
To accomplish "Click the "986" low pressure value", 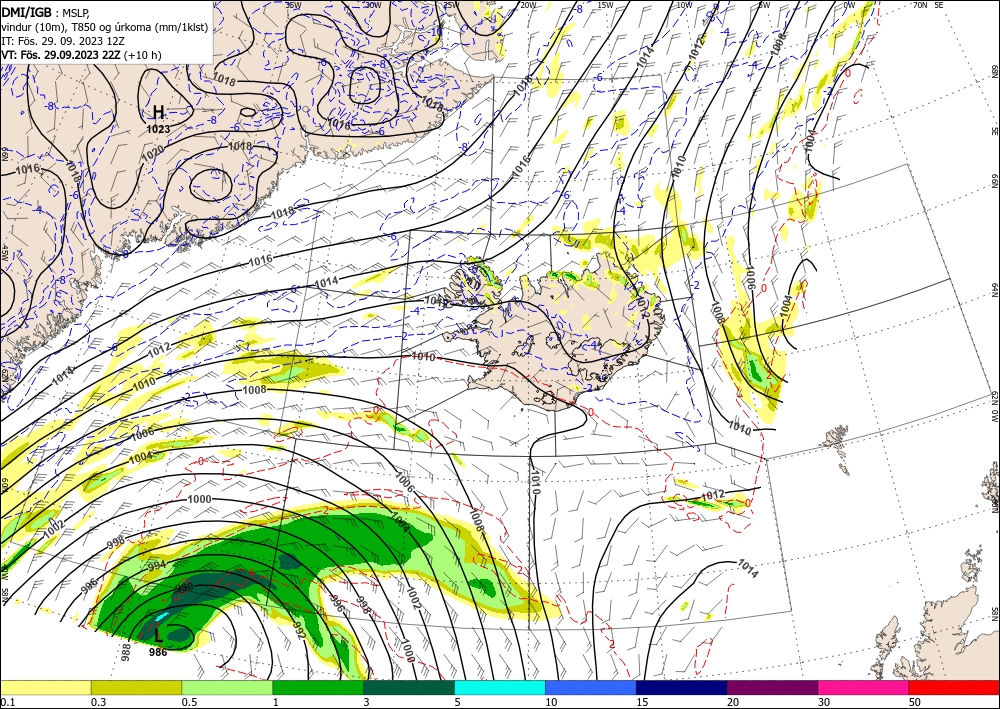I will [x=158, y=652].
